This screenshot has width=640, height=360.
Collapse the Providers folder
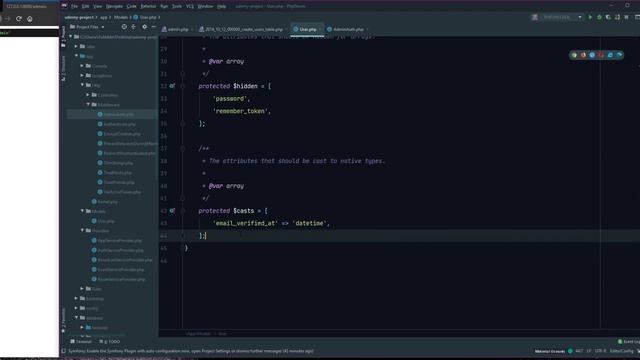(x=82, y=230)
